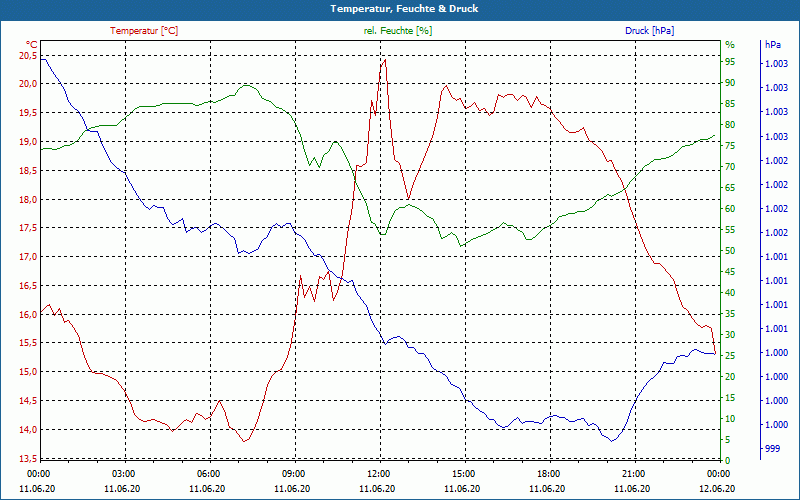Click the '85' humidity axis tick
Viewport: 800px width, 500px height.
pos(730,104)
